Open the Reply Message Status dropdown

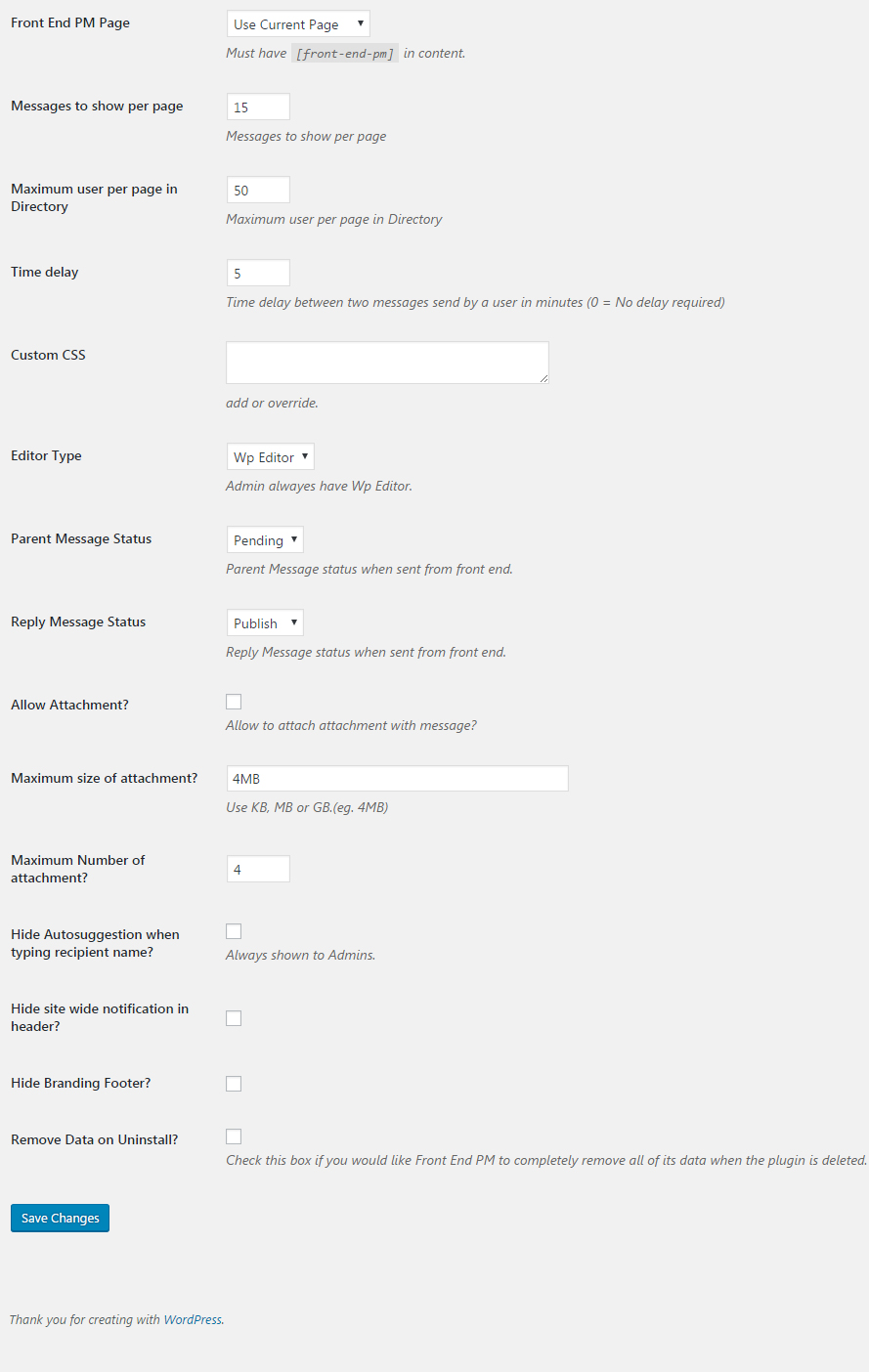pyautogui.click(x=265, y=623)
